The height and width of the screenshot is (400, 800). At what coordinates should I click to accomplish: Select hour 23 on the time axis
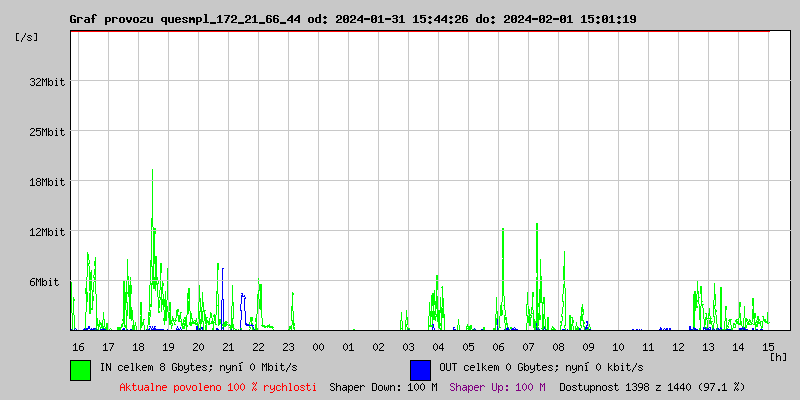pyautogui.click(x=288, y=346)
